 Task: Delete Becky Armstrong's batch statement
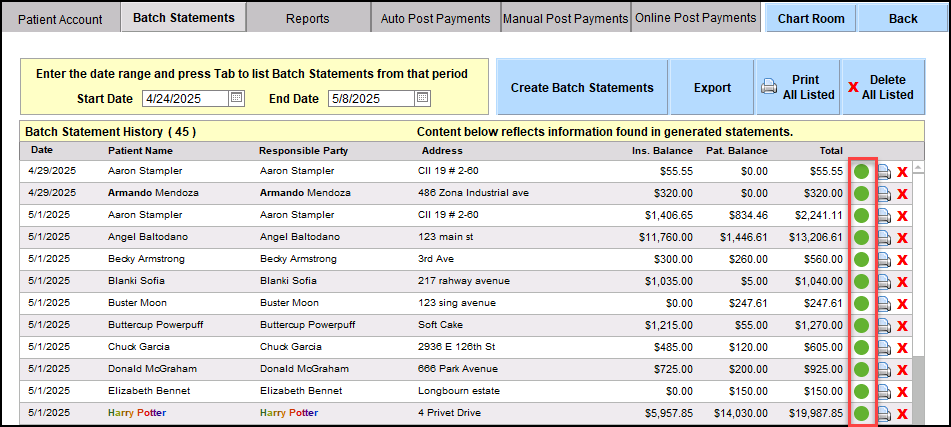[902, 259]
